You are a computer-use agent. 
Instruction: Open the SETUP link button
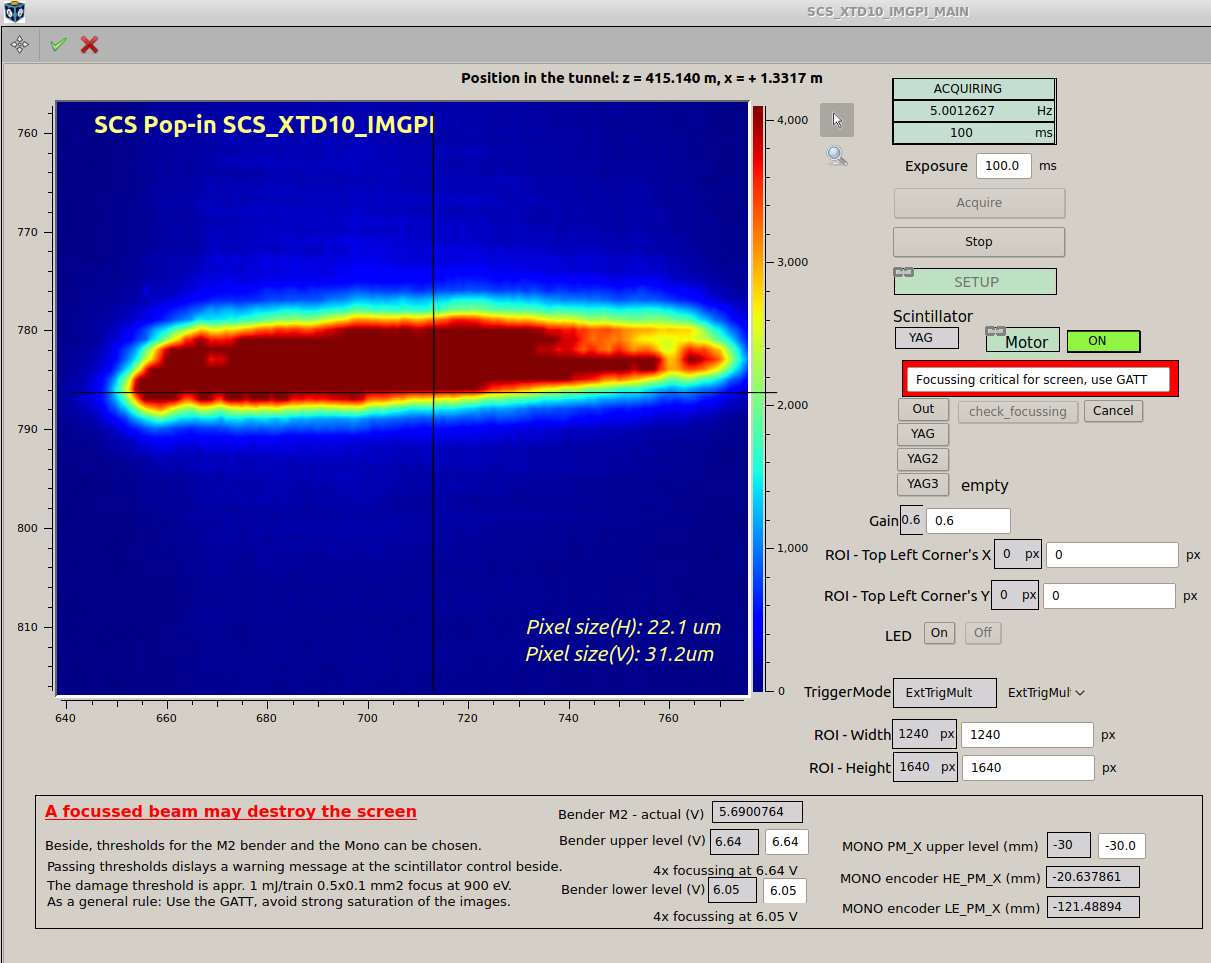coord(975,282)
